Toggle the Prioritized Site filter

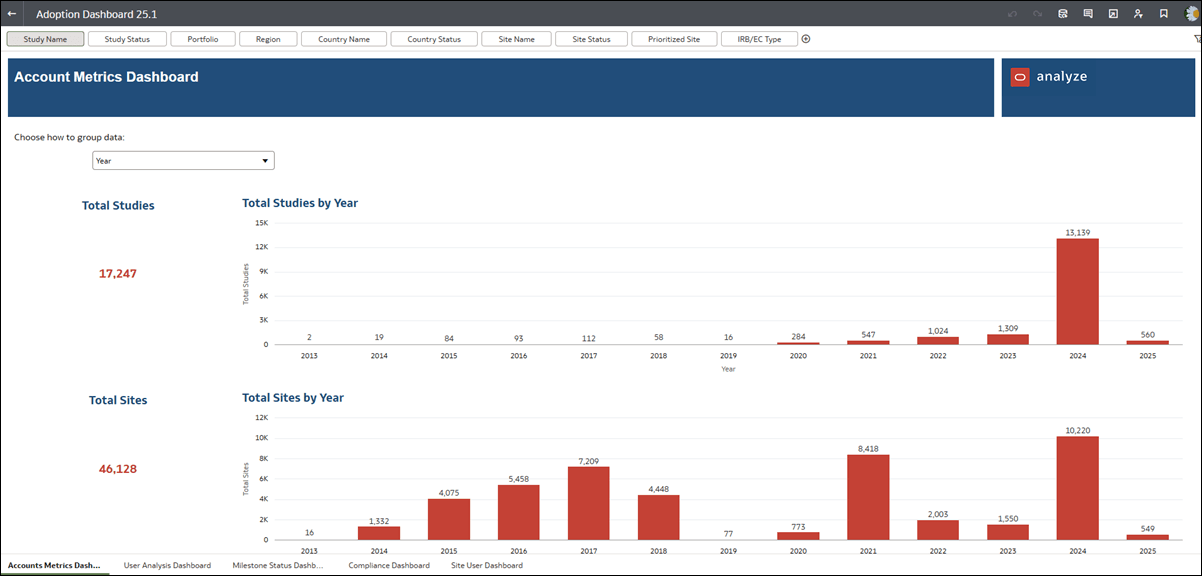click(674, 38)
